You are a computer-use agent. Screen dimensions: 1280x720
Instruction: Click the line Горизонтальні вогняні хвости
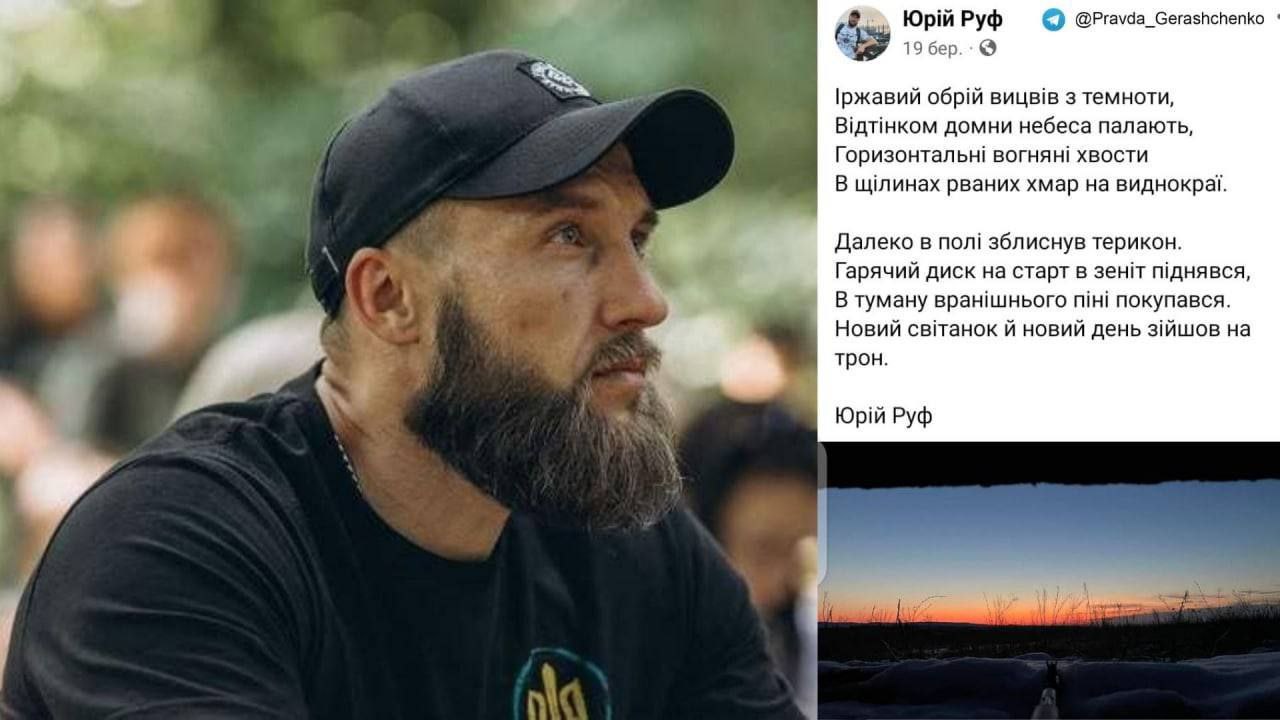(991, 156)
